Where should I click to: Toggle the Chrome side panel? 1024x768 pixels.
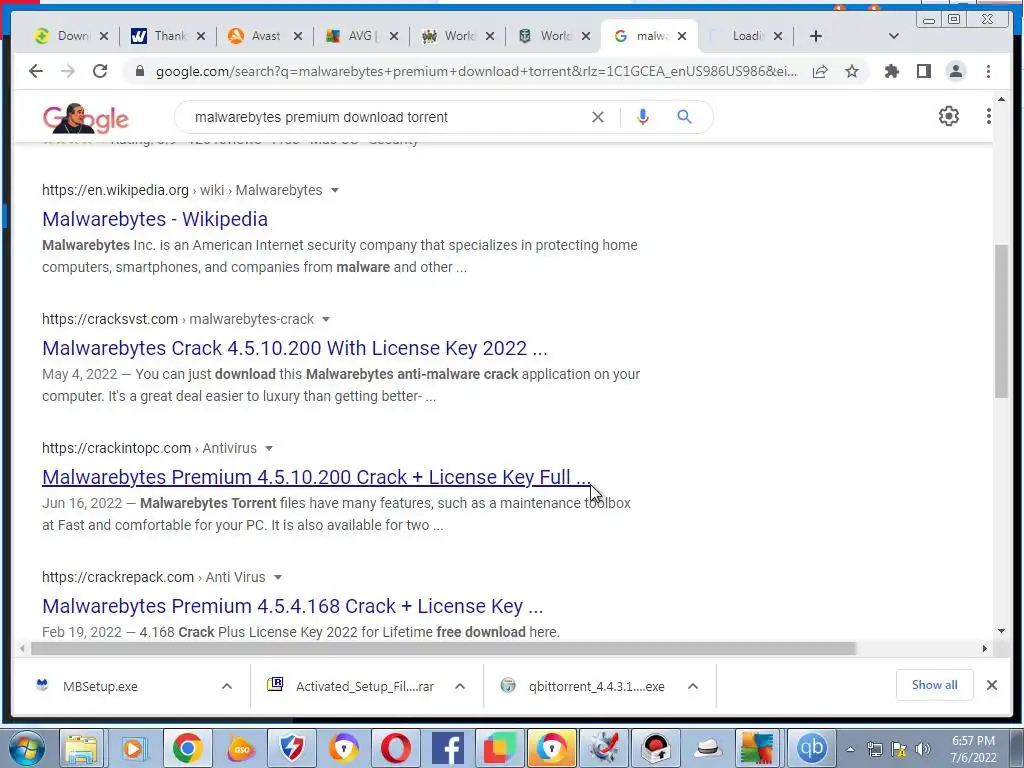[x=923, y=71]
